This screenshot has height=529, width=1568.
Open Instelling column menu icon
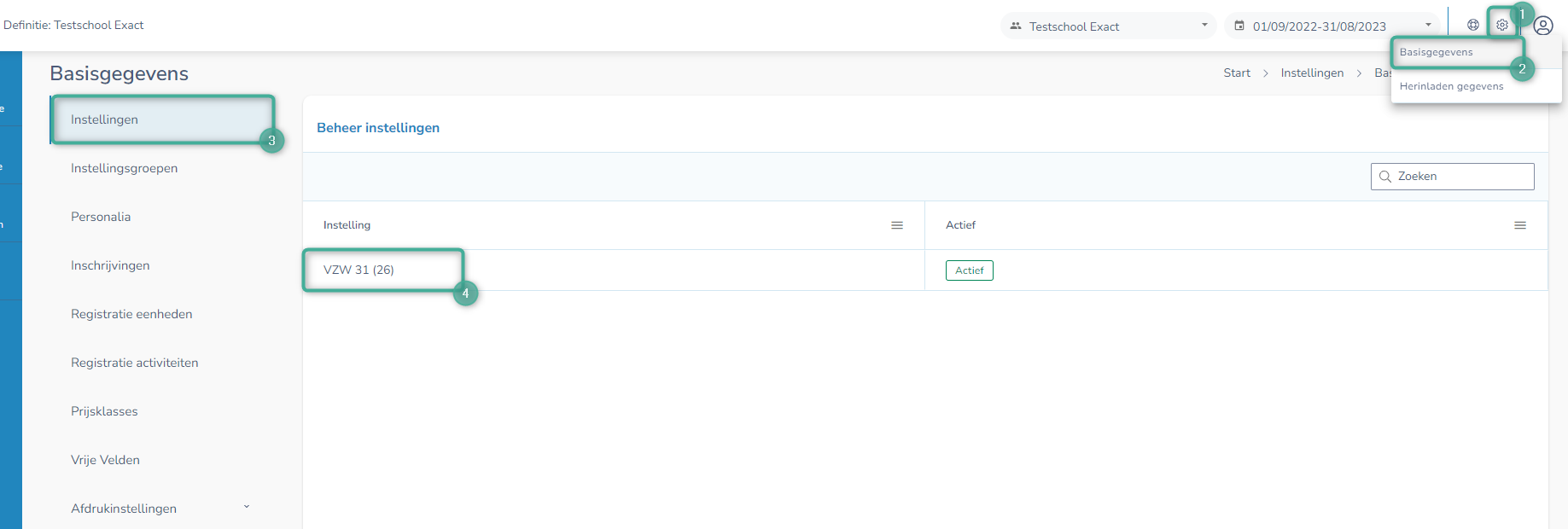tap(896, 225)
